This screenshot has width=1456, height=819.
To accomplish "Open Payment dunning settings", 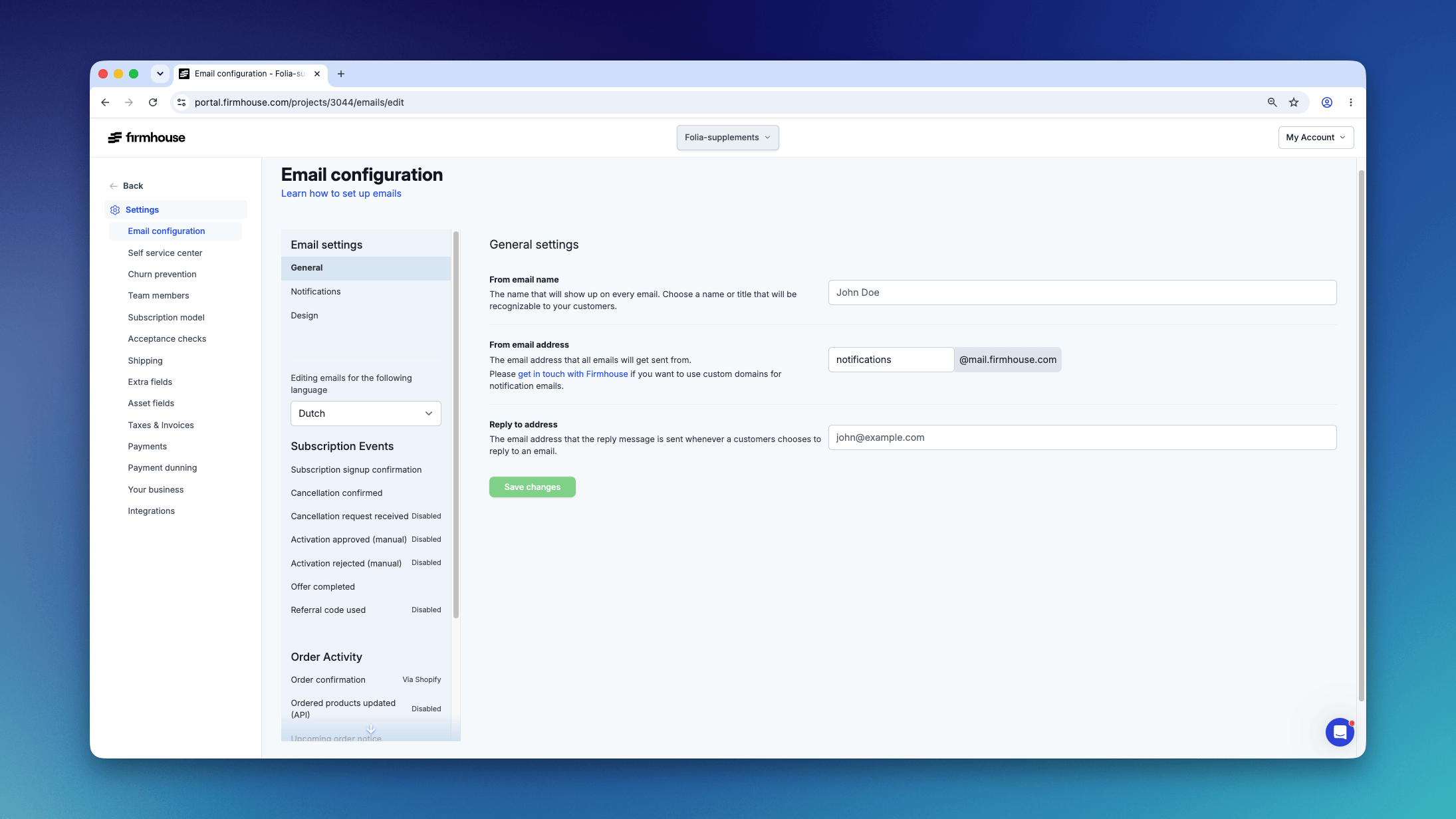I will point(162,468).
